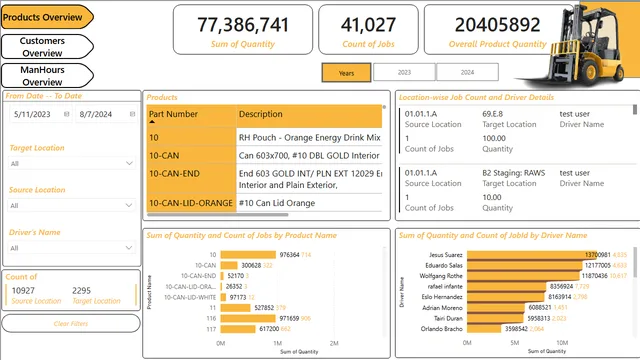Filter by year 2023

click(404, 72)
